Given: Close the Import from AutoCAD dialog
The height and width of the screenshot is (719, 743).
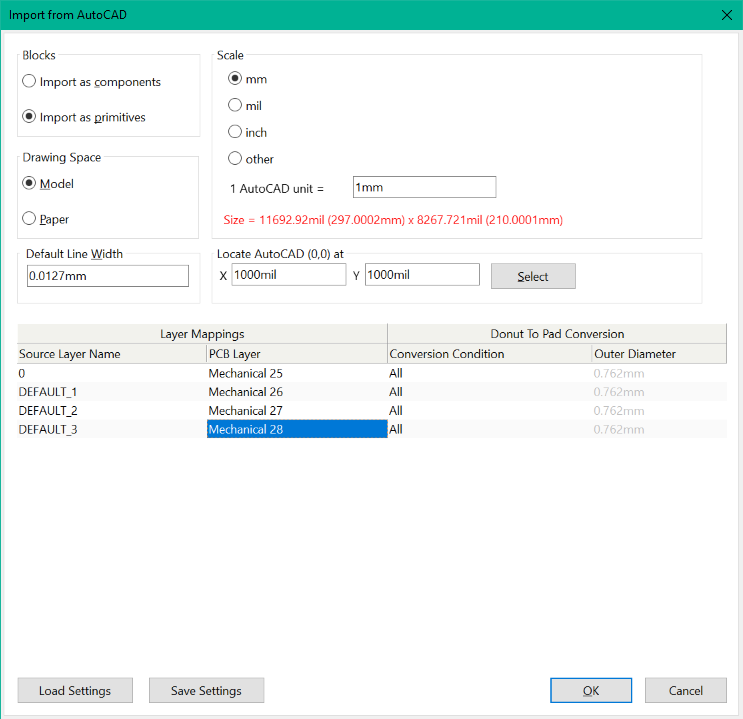Looking at the screenshot, I should 726,15.
